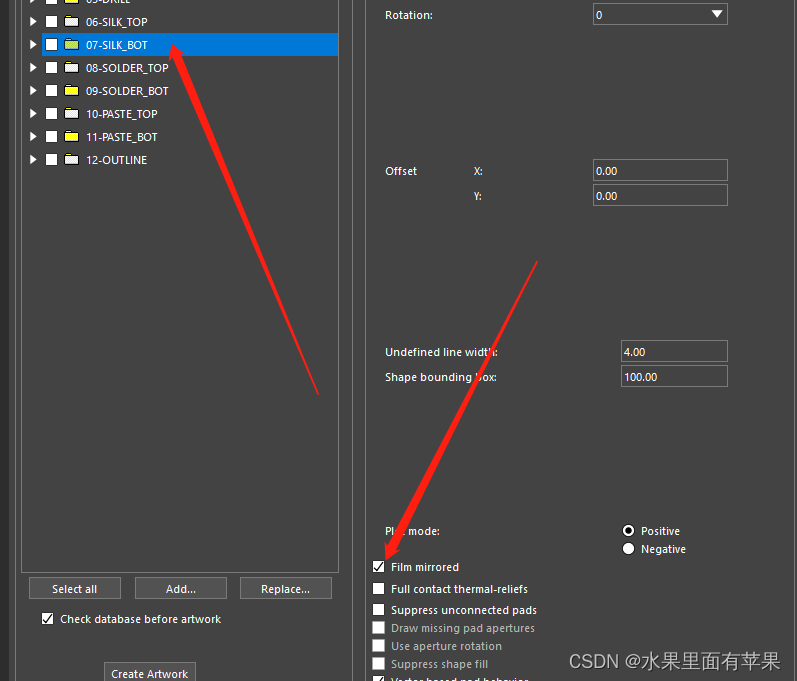This screenshot has height=681, width=797.
Task: Click the 10-PASTE_TOP folder icon
Action: point(71,114)
